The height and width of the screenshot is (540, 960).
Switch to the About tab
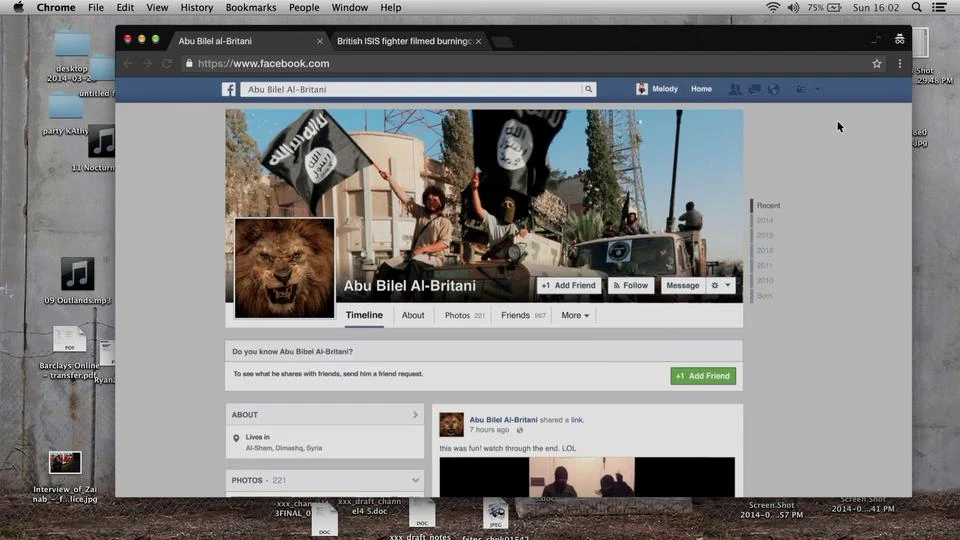[413, 315]
